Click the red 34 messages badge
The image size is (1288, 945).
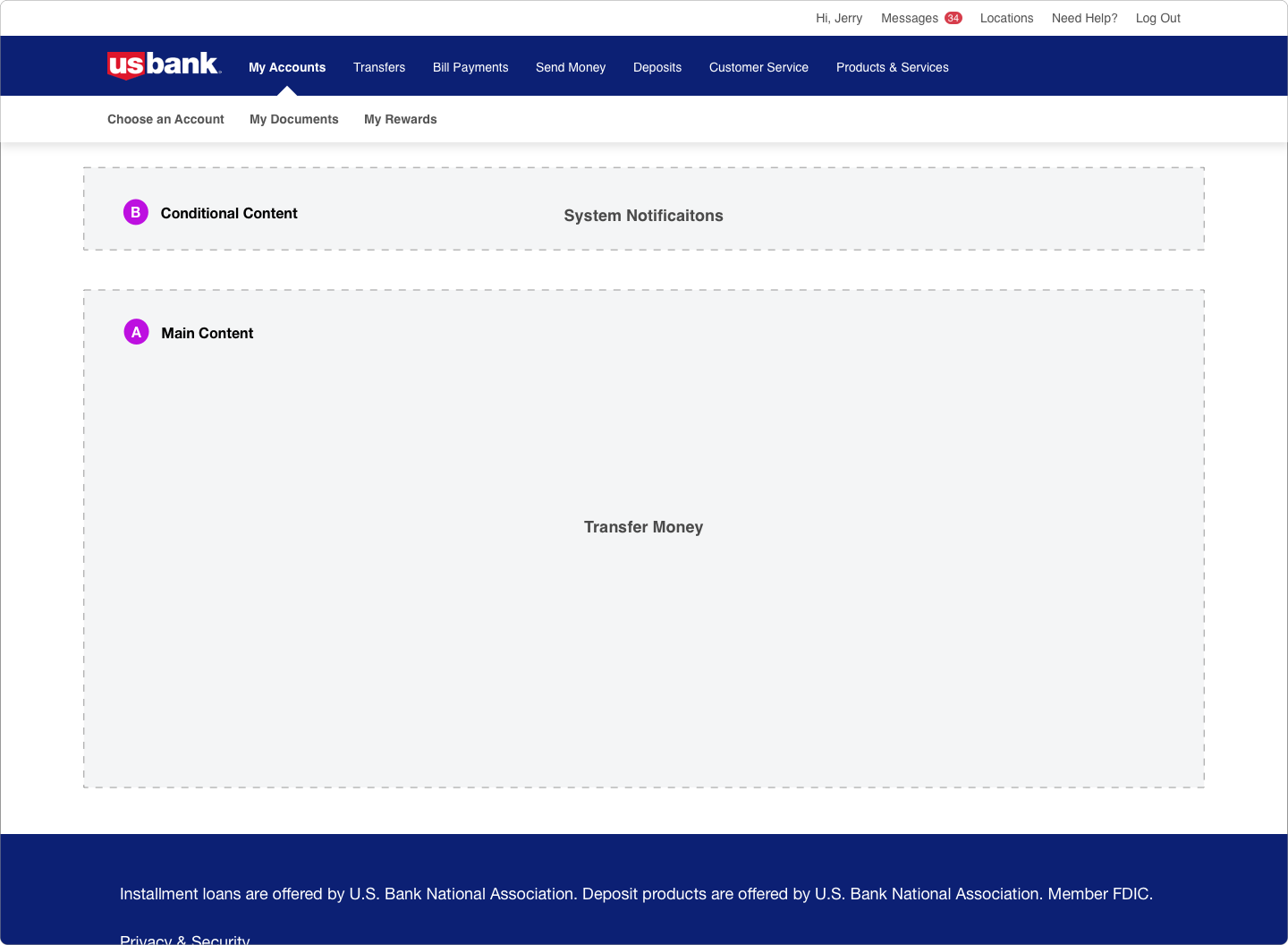click(953, 18)
